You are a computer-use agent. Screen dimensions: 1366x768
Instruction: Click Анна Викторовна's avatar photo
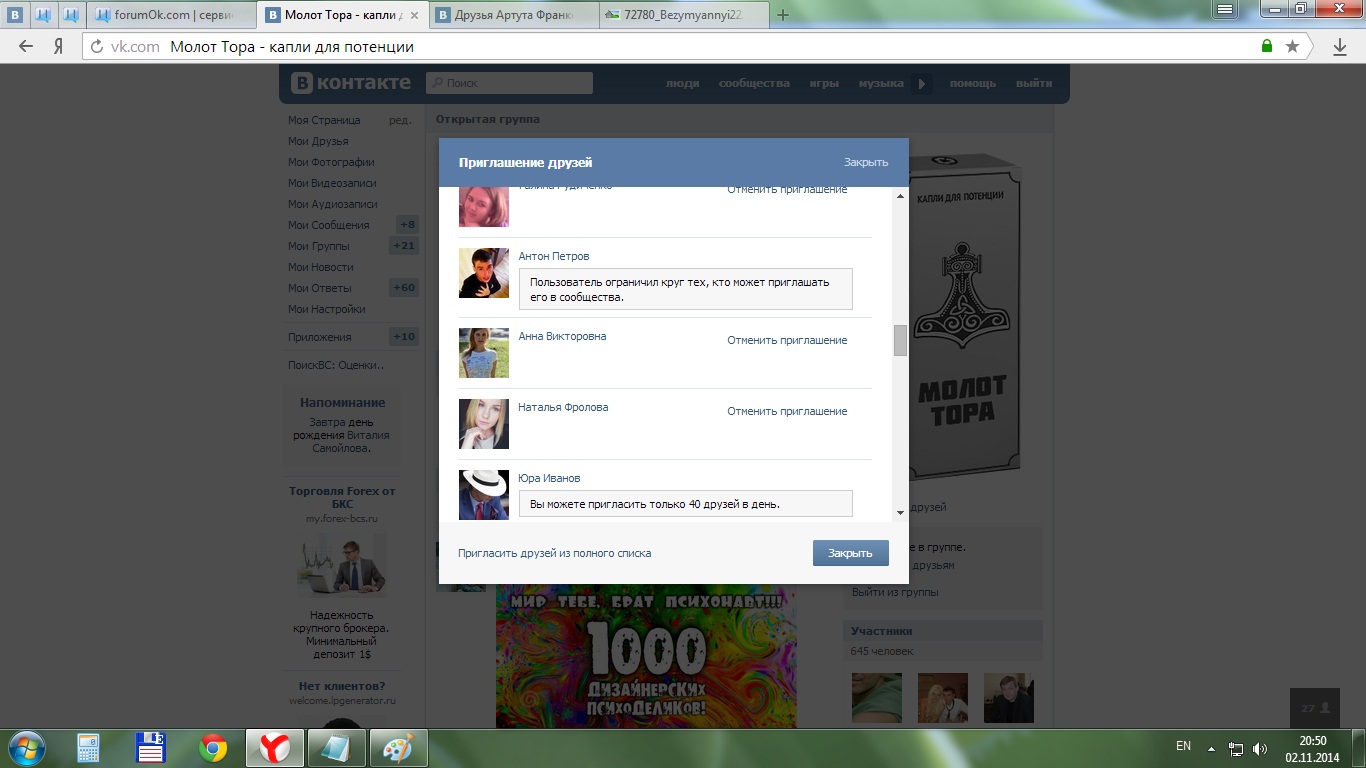pos(484,353)
